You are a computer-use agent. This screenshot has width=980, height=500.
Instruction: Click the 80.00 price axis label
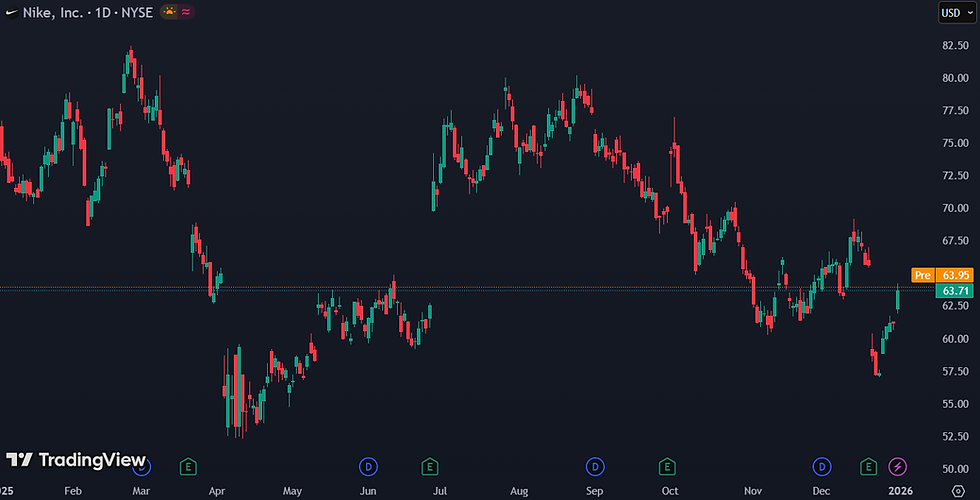tap(955, 78)
